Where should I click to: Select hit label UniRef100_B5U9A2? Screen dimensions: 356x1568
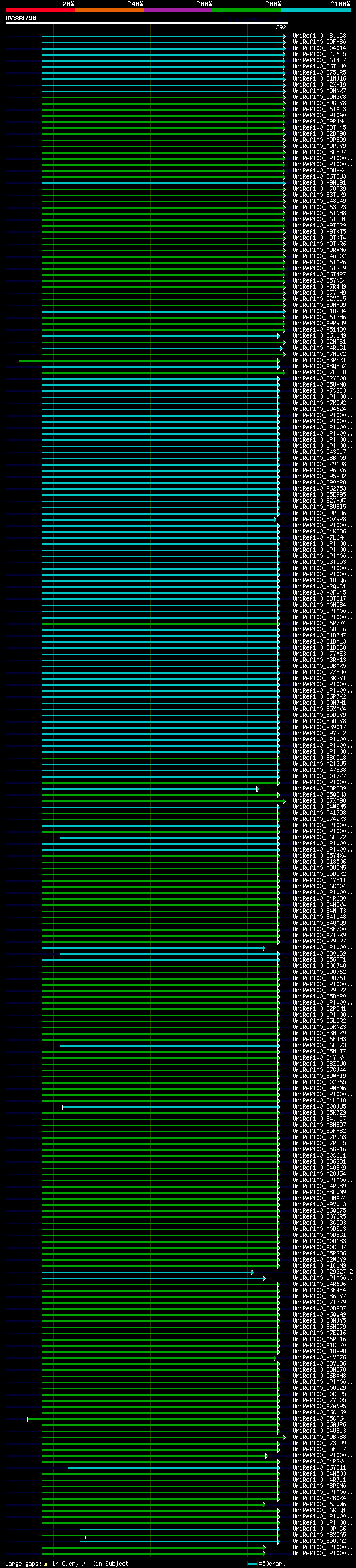pyautogui.click(x=319, y=1541)
